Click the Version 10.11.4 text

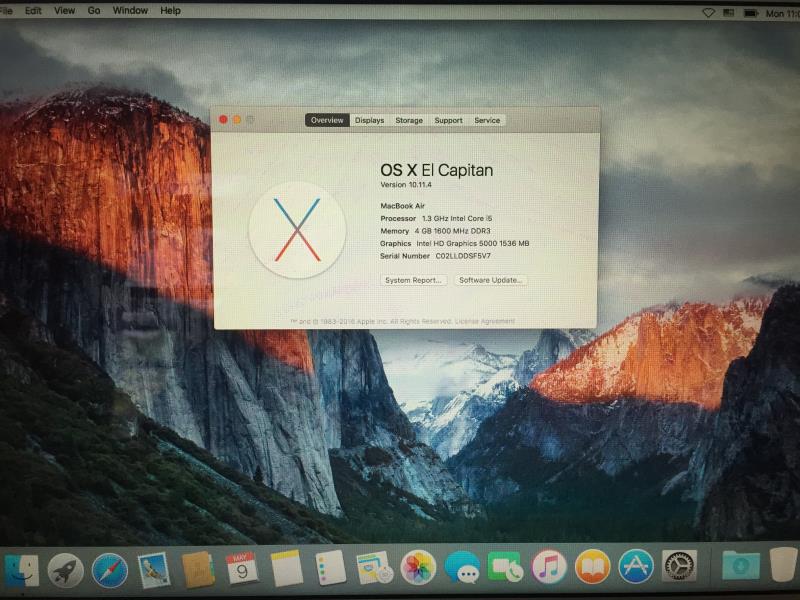pos(406,185)
